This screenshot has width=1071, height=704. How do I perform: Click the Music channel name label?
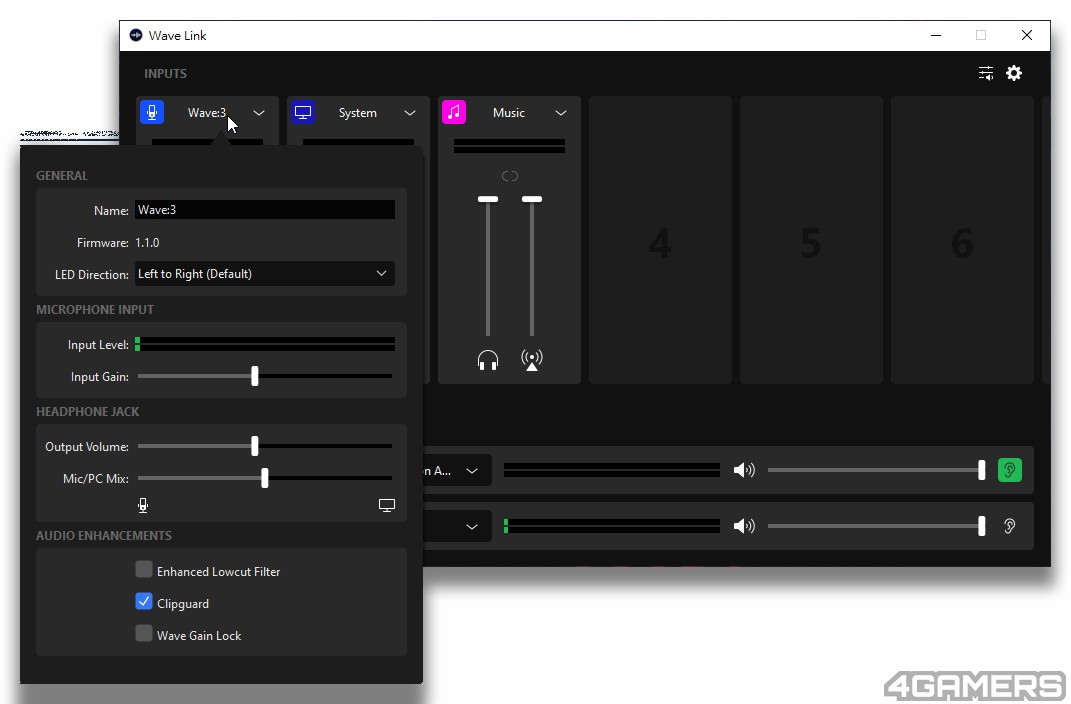(x=509, y=113)
